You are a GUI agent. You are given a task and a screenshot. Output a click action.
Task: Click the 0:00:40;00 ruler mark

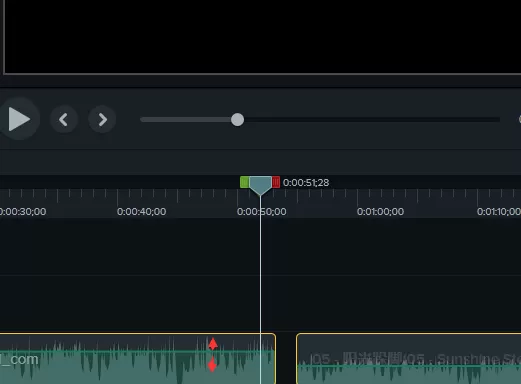141,212
